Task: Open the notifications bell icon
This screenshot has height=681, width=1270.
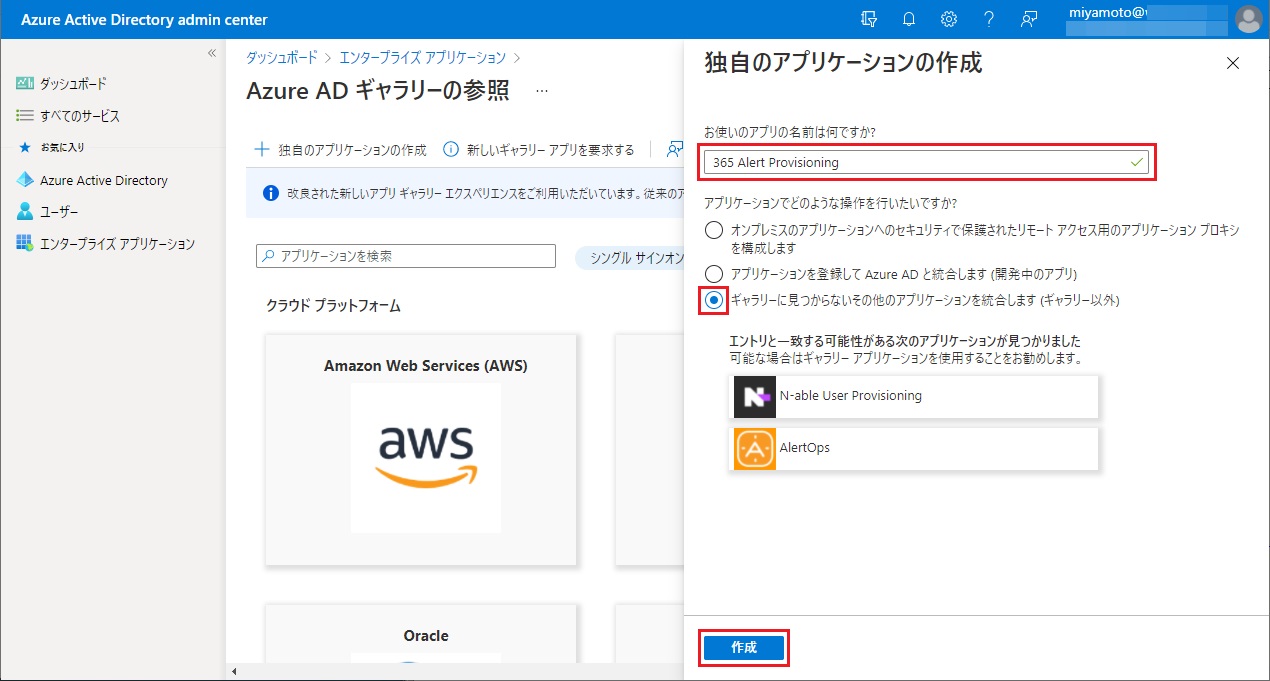Action: point(909,19)
